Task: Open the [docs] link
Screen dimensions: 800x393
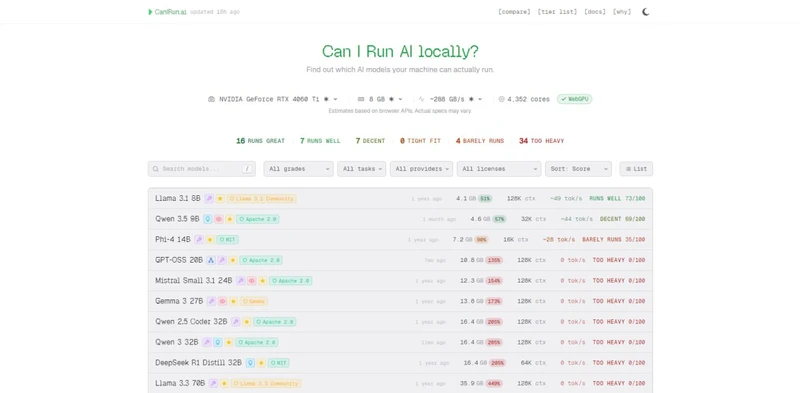Action: [595, 12]
